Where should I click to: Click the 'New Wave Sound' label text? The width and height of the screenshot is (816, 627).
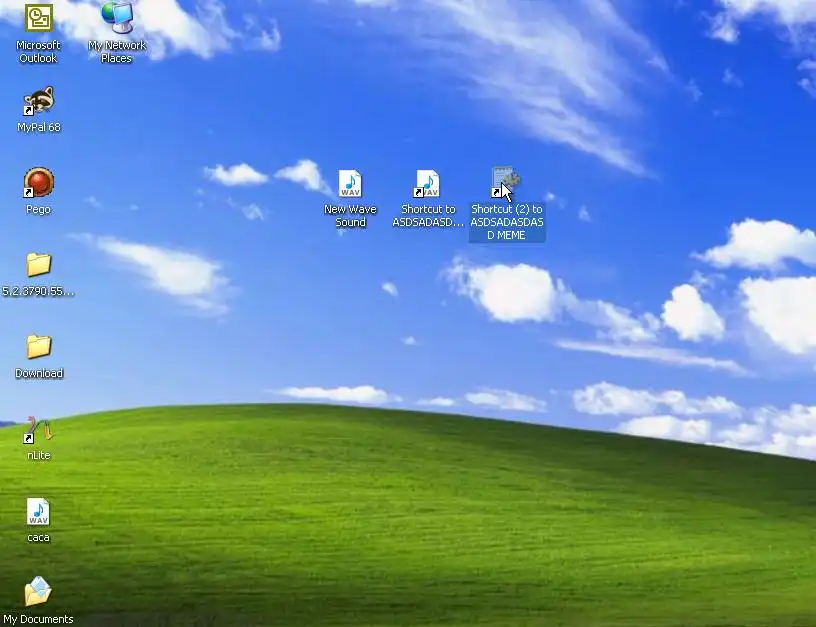pos(350,215)
